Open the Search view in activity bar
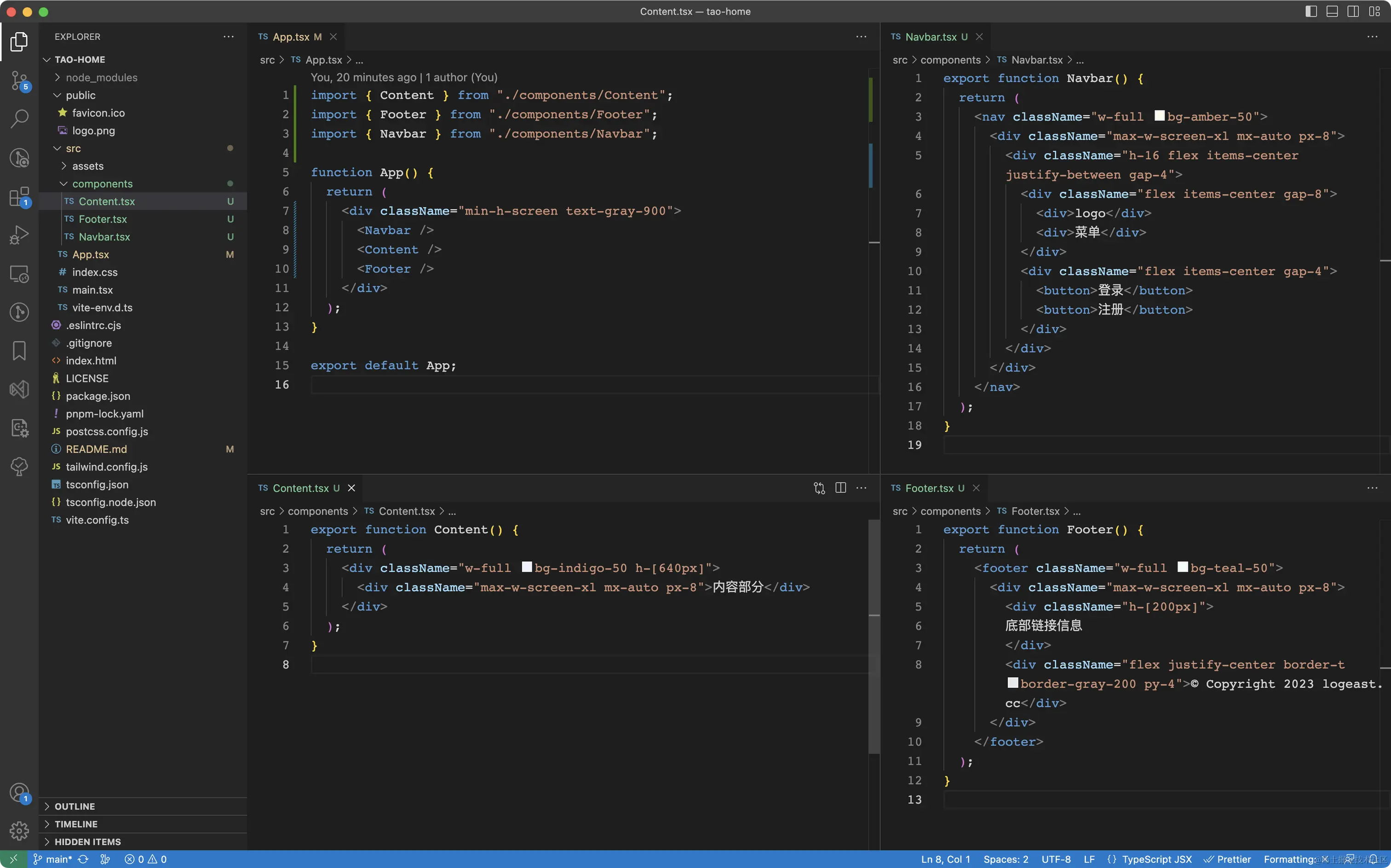This screenshot has width=1391, height=868. (x=19, y=119)
